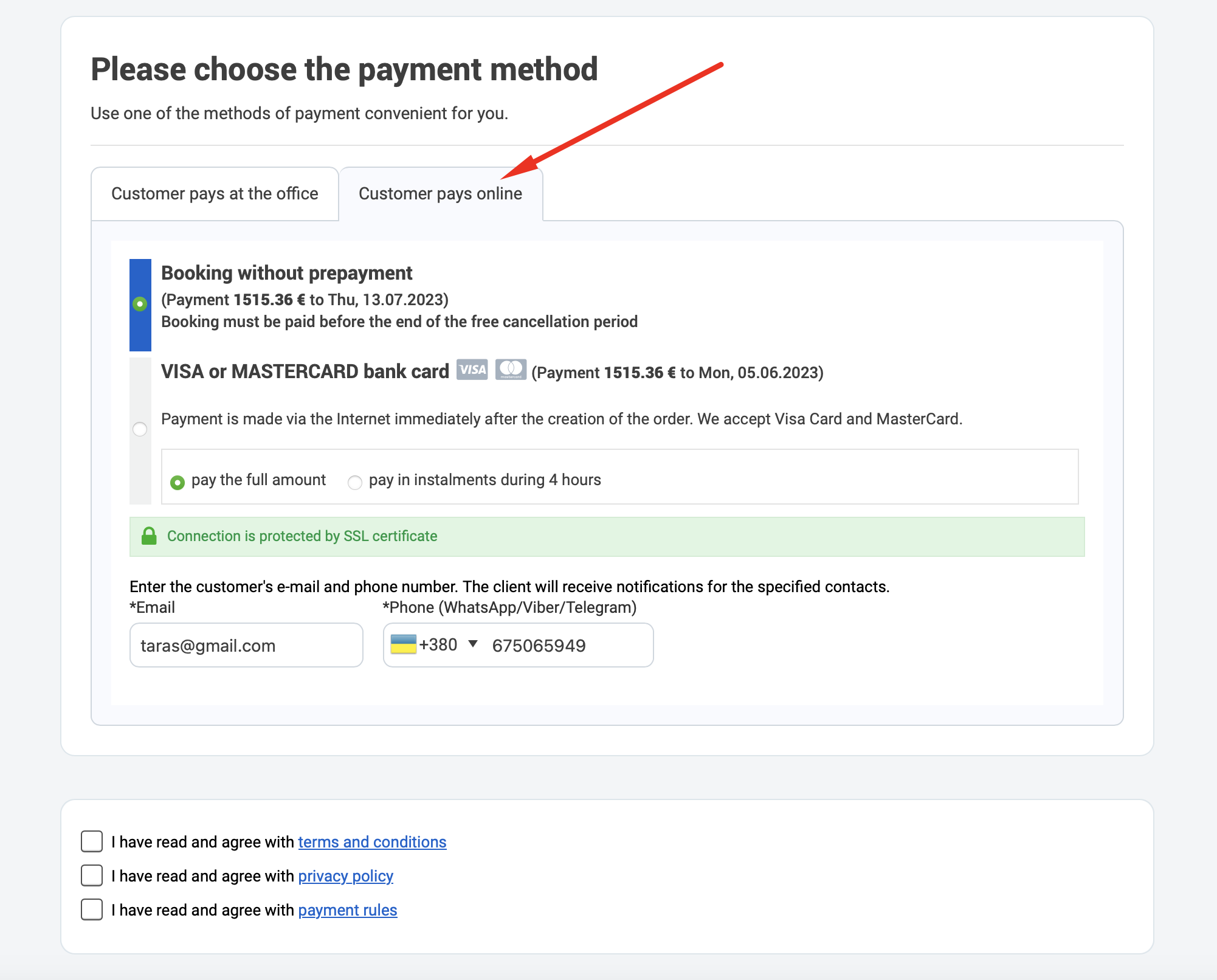This screenshot has height=980, width=1217.
Task: Switch to Customer pays online tab
Action: [440, 194]
